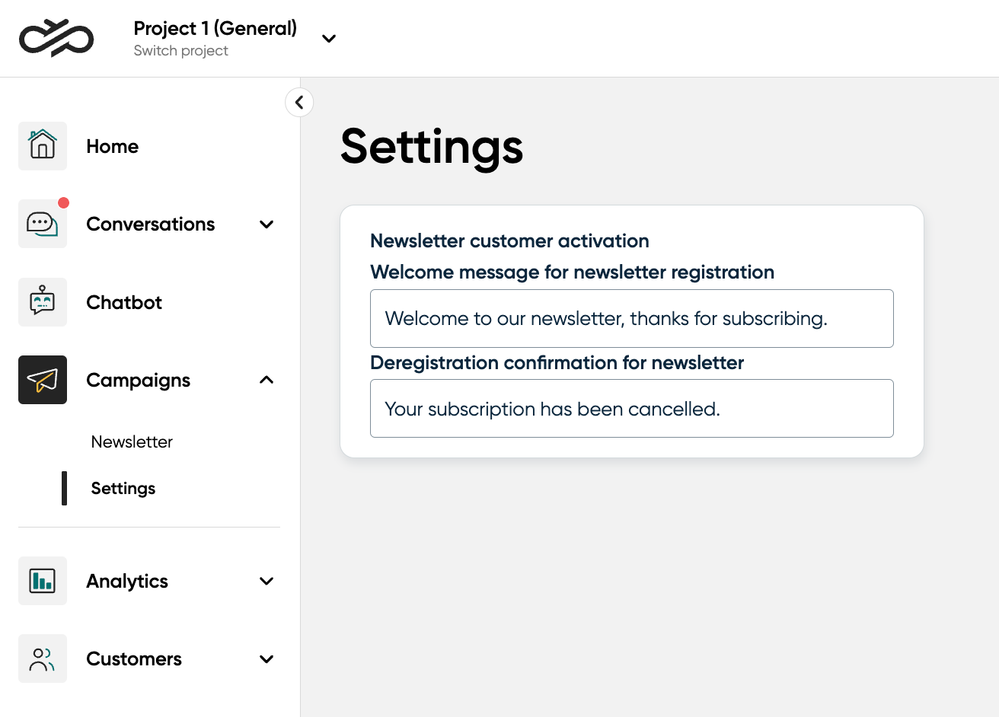The height and width of the screenshot is (717, 999).
Task: Click the Customers people icon
Action: [x=43, y=658]
